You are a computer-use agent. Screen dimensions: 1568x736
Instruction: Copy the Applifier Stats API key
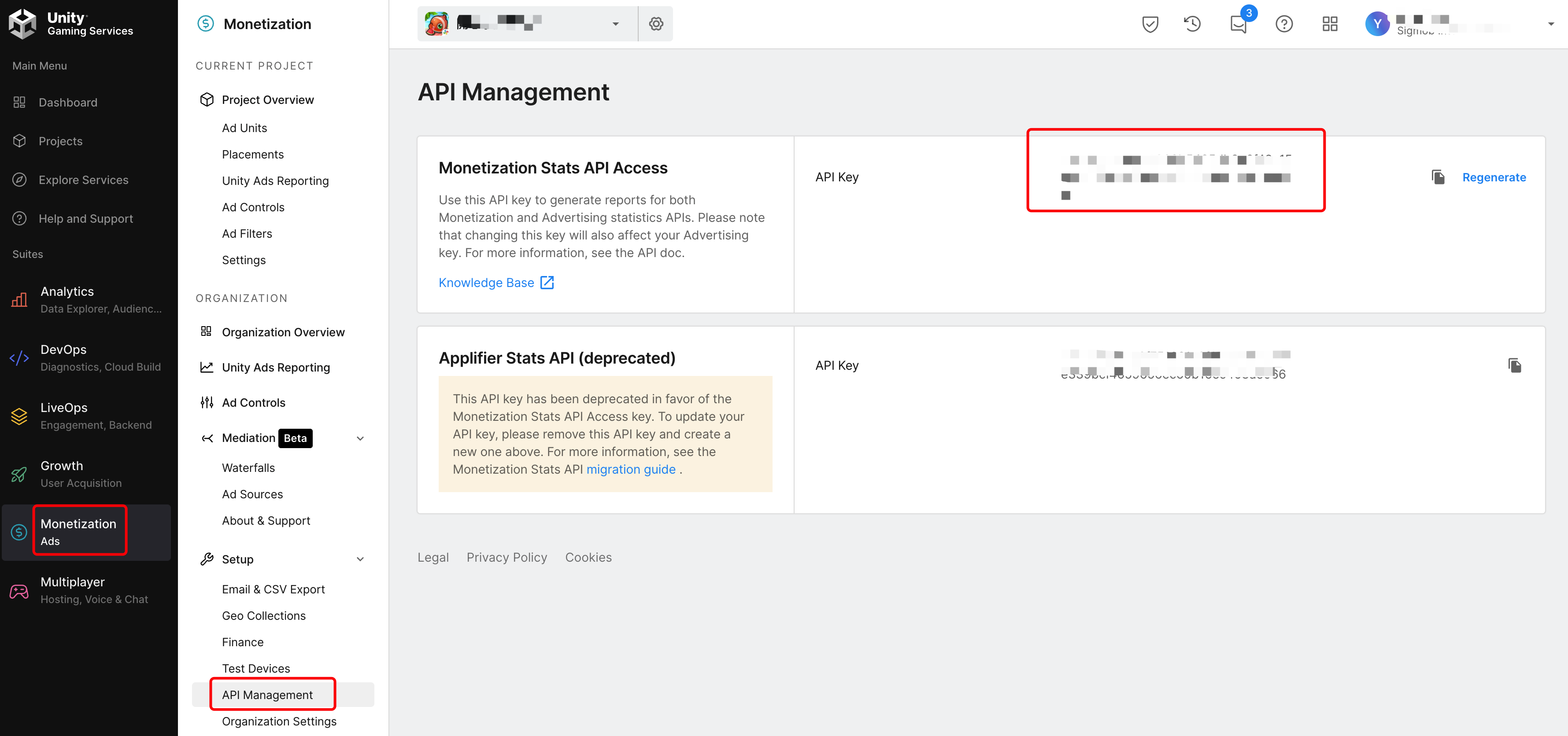click(1515, 365)
